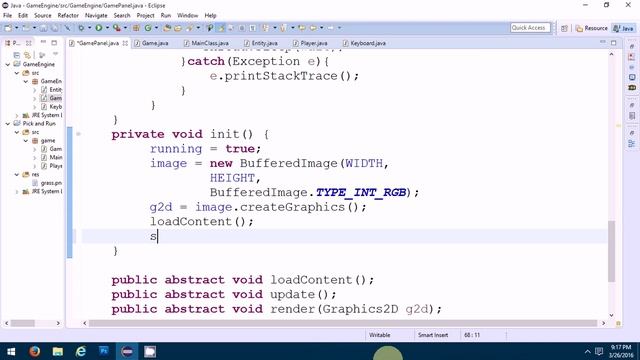The image size is (640, 360).
Task: Select grass.png in the res folder
Action: coord(47,183)
